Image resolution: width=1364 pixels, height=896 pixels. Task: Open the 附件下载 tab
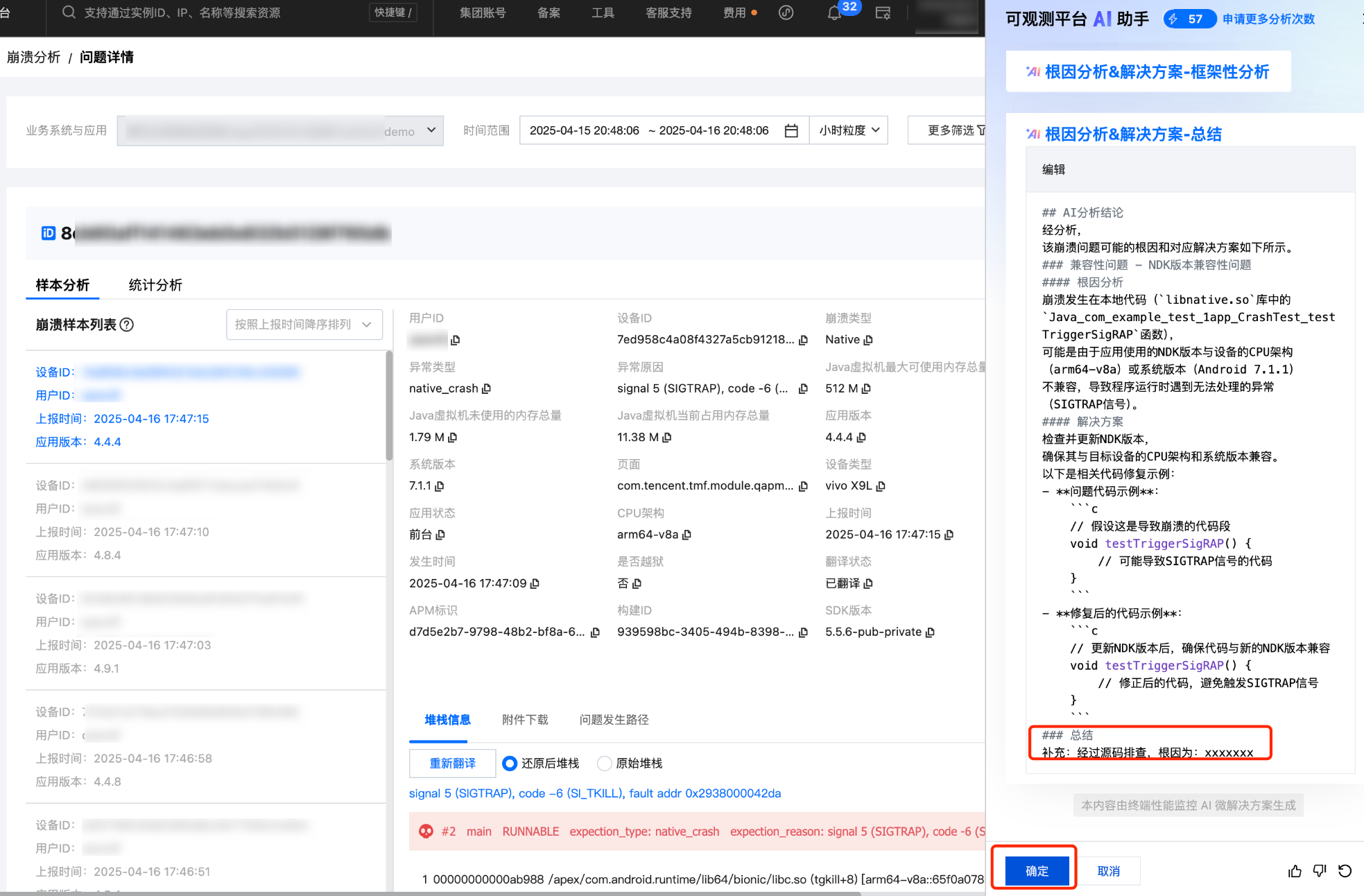[x=525, y=720]
